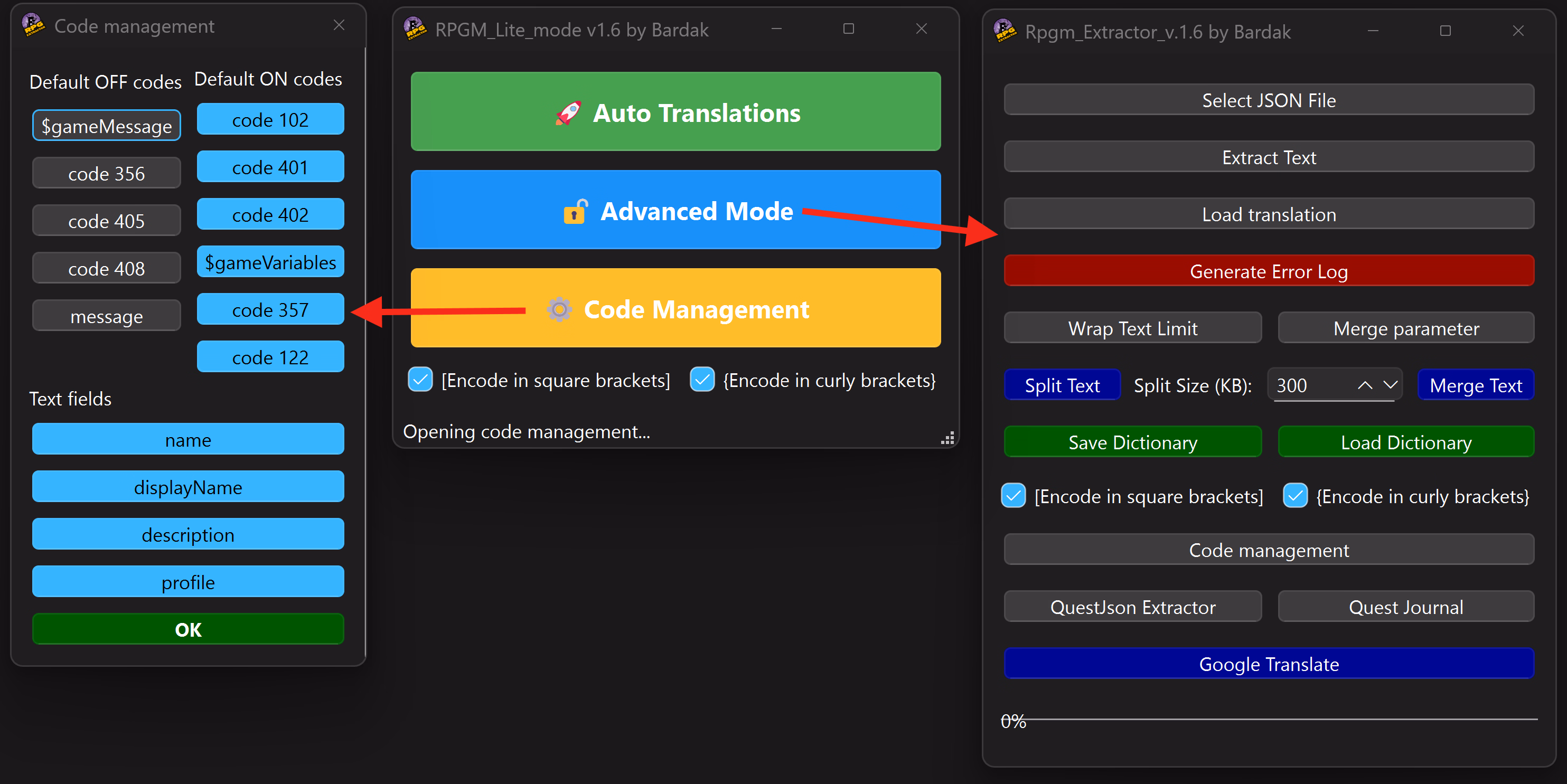Toggle curly brackets encoding in Extractor window

click(x=1295, y=496)
